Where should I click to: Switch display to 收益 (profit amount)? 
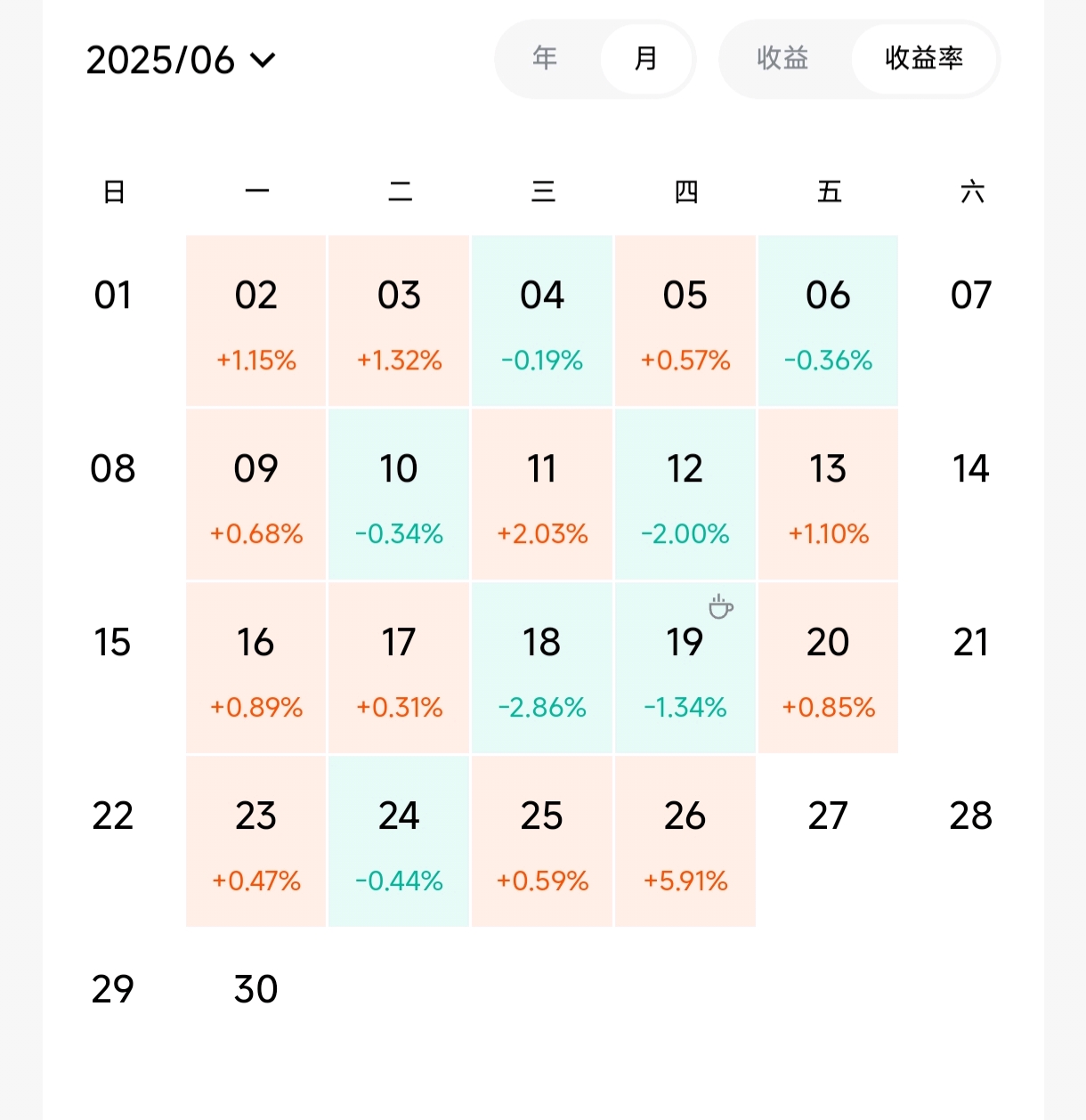(x=782, y=59)
